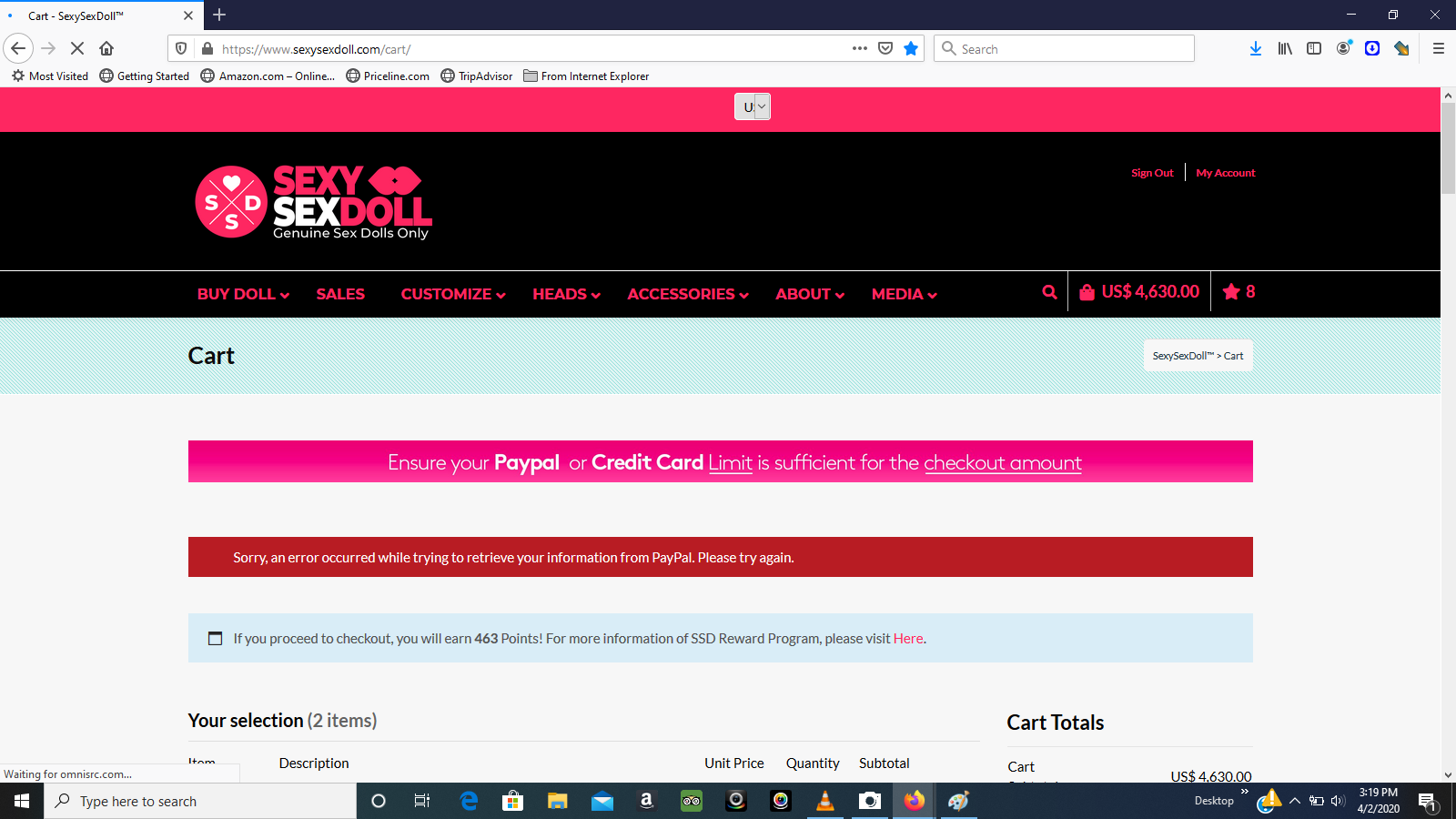Go back to the previous page
This screenshot has height=819, width=1456.
tap(18, 48)
